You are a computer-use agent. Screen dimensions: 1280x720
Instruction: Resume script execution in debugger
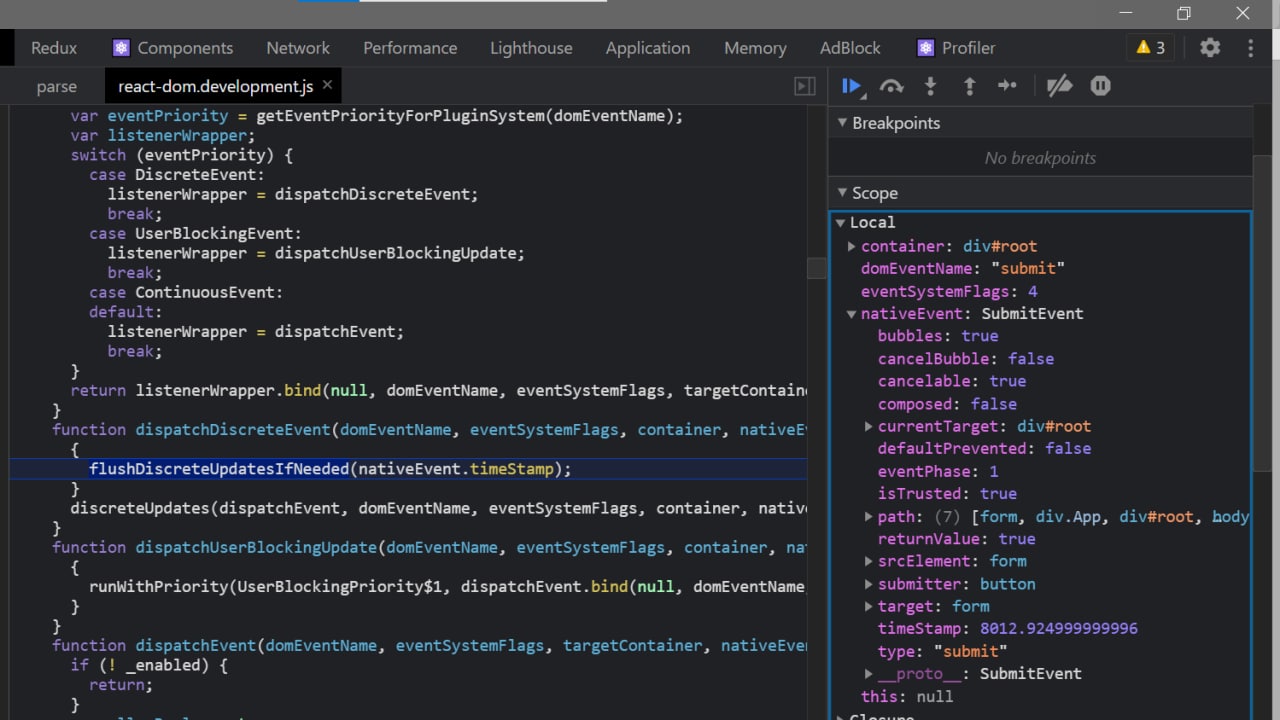pos(852,86)
